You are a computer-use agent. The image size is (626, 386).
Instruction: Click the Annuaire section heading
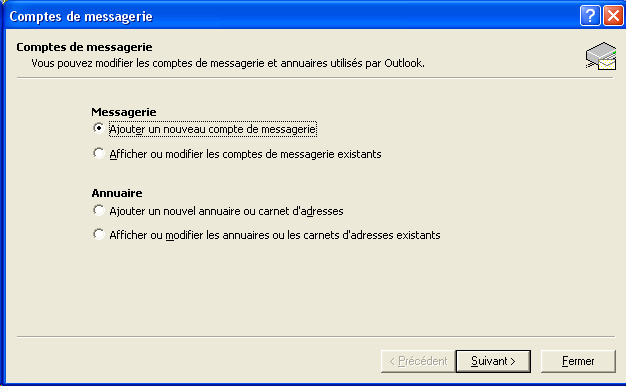(x=117, y=193)
